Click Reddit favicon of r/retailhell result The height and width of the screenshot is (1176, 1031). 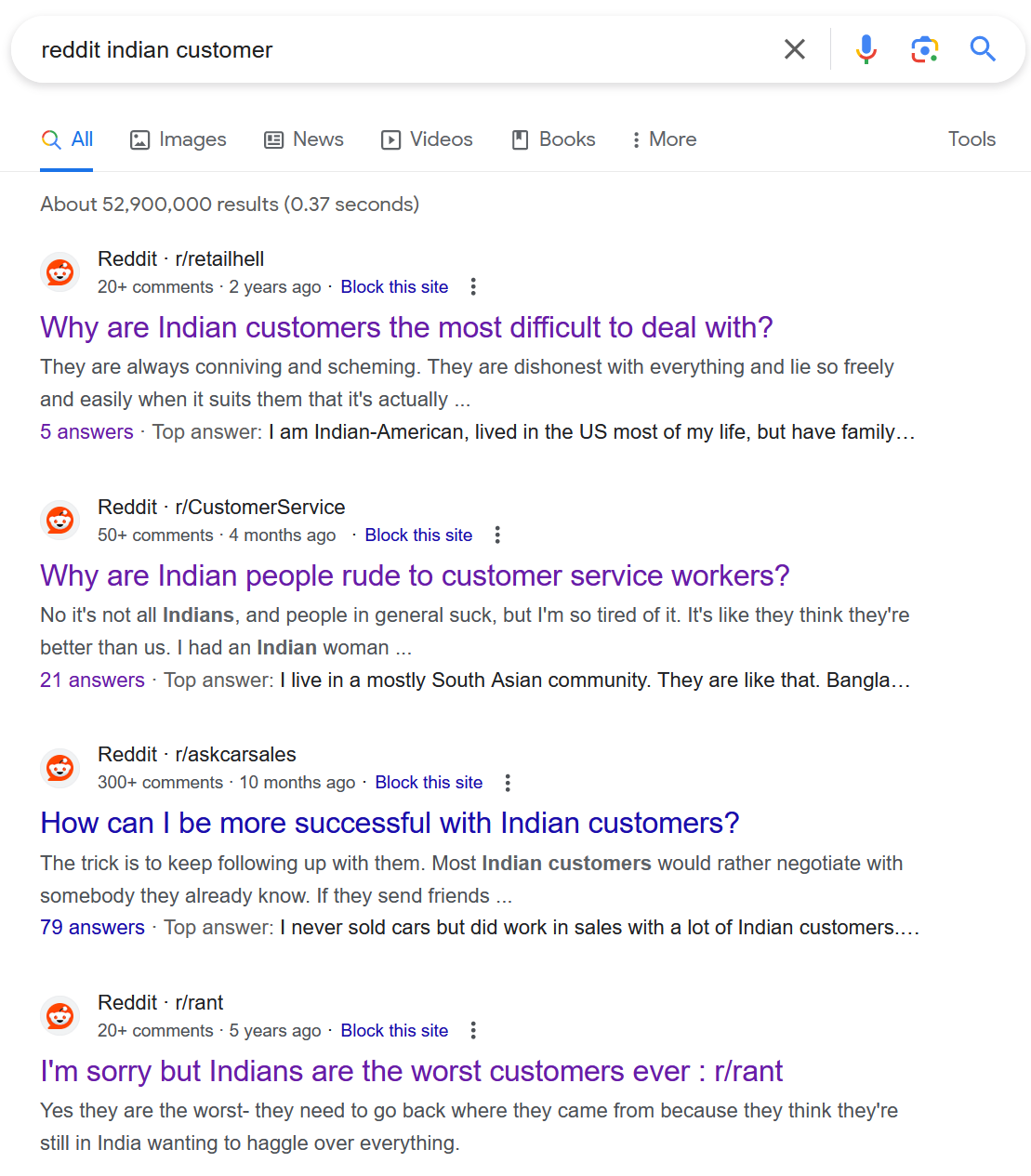coord(60,272)
